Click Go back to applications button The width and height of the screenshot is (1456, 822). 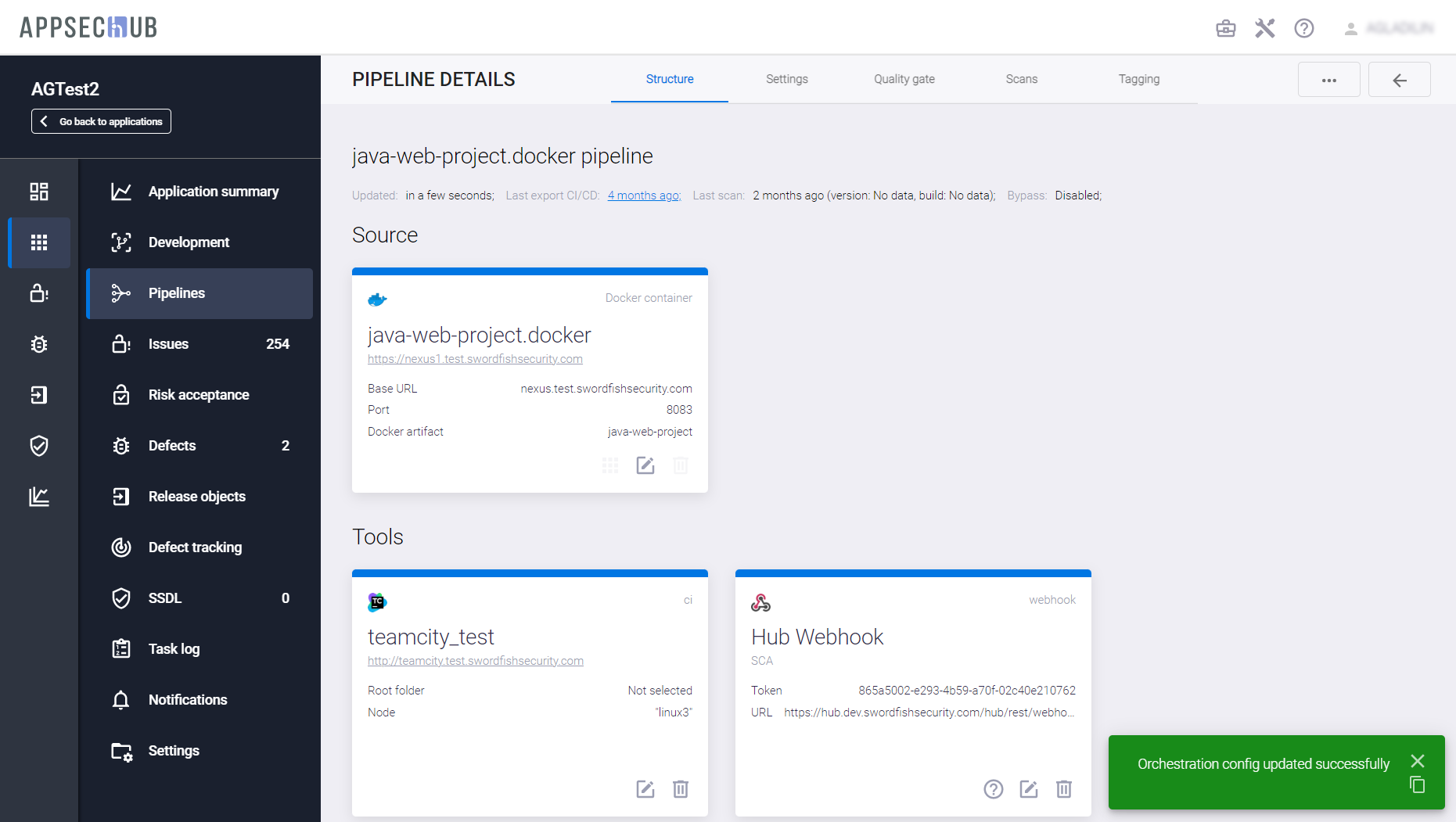[101, 121]
